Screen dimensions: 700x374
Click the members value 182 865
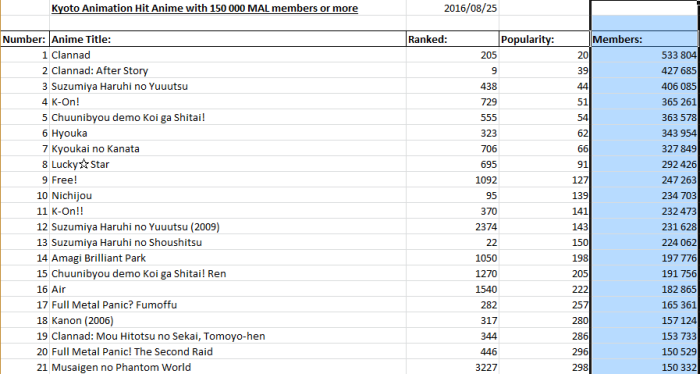[x=645, y=289]
